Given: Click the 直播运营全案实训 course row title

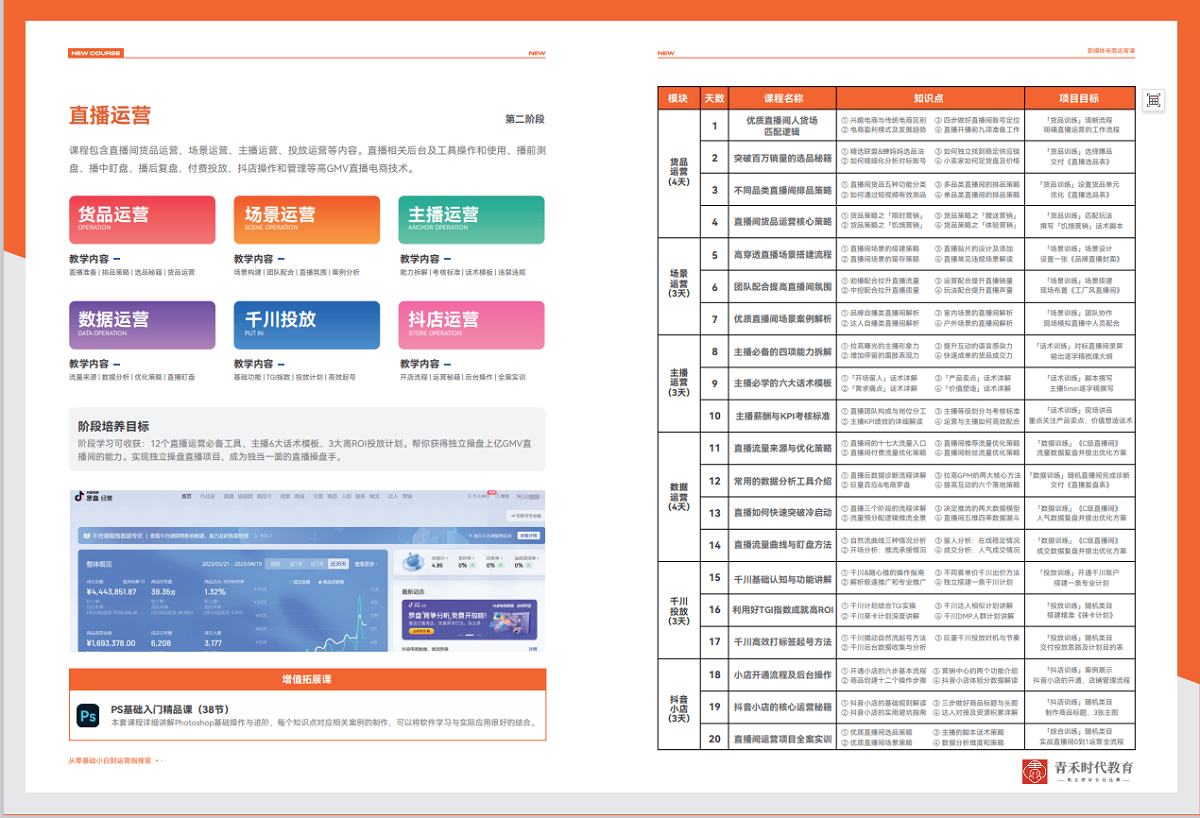Looking at the screenshot, I should coord(783,739).
